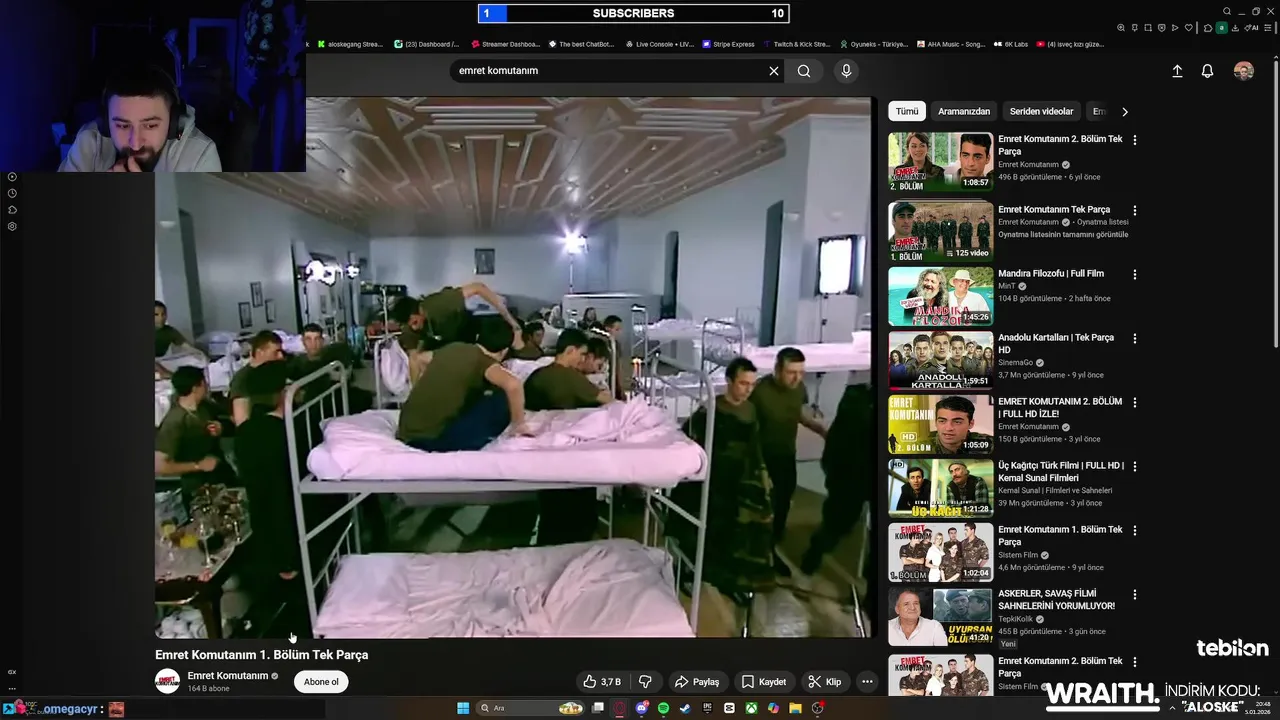Open EMRET KOMUTANIM 2. BÖLÜM FULL HD title
Image resolution: width=1280 pixels, height=720 pixels.
[1060, 407]
